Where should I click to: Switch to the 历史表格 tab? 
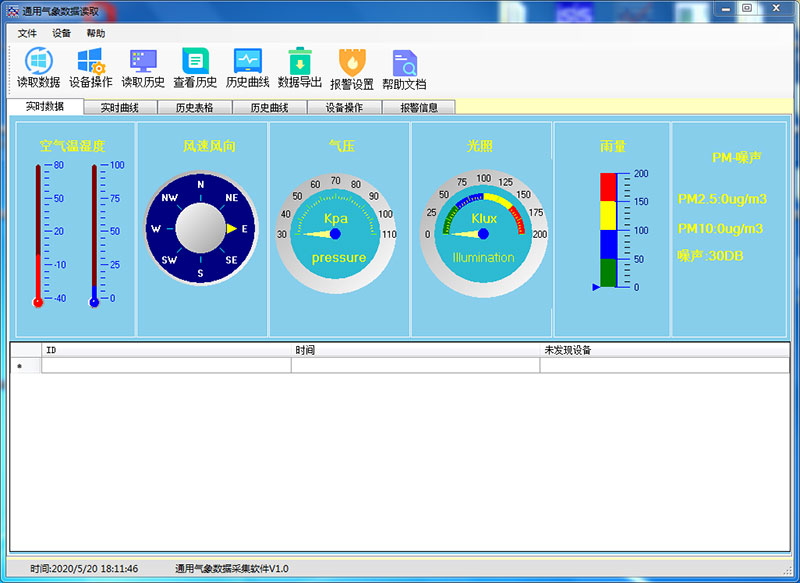point(195,108)
